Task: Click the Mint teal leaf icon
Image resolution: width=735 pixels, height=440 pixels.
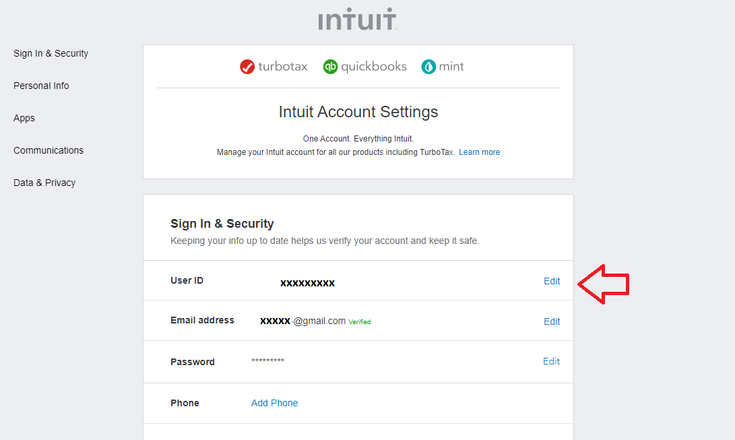Action: [x=428, y=67]
